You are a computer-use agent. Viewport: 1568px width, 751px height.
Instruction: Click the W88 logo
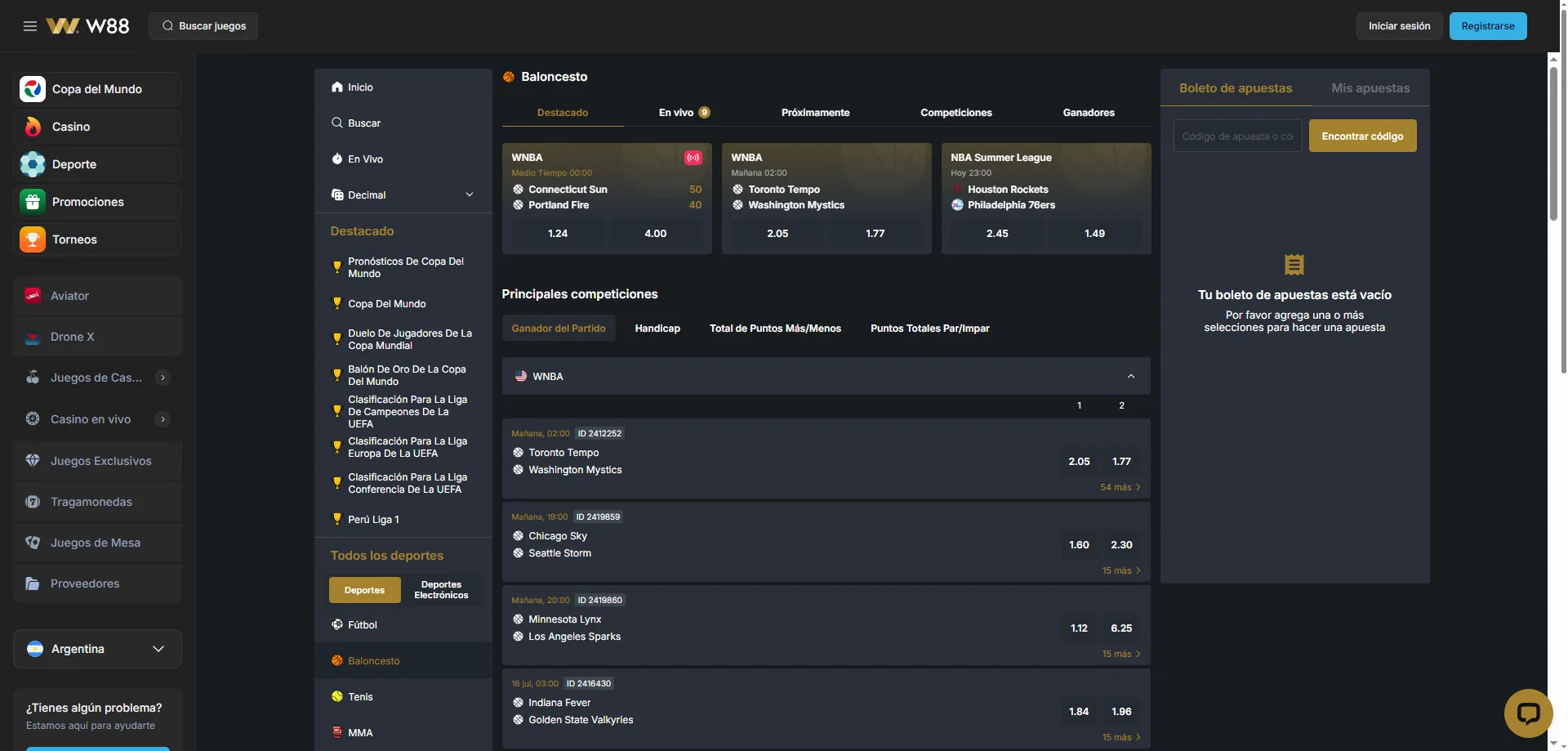(x=87, y=26)
